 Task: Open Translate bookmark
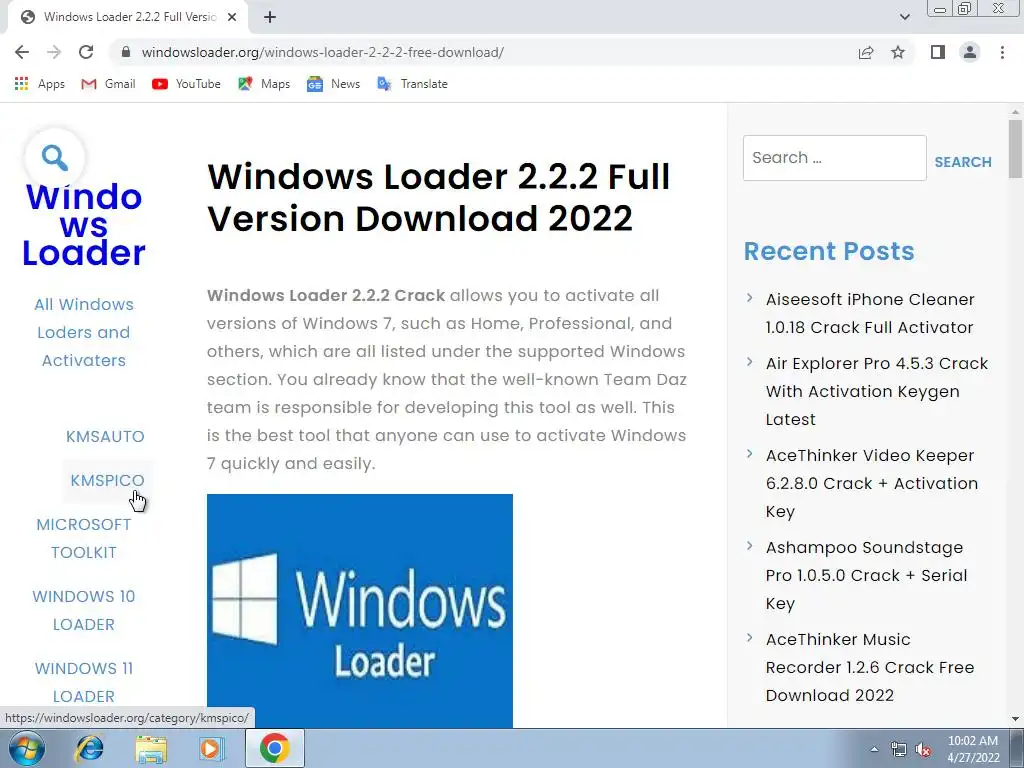coord(412,84)
